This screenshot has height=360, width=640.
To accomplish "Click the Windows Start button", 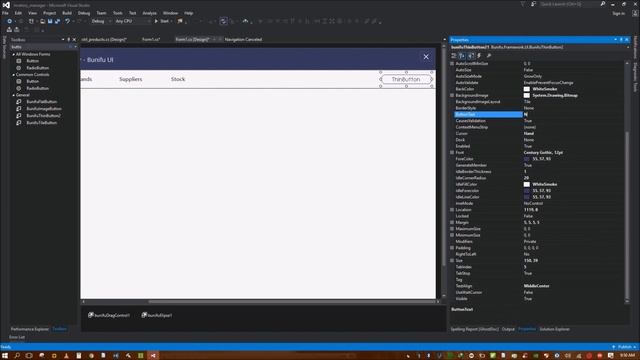I will tap(5, 356).
